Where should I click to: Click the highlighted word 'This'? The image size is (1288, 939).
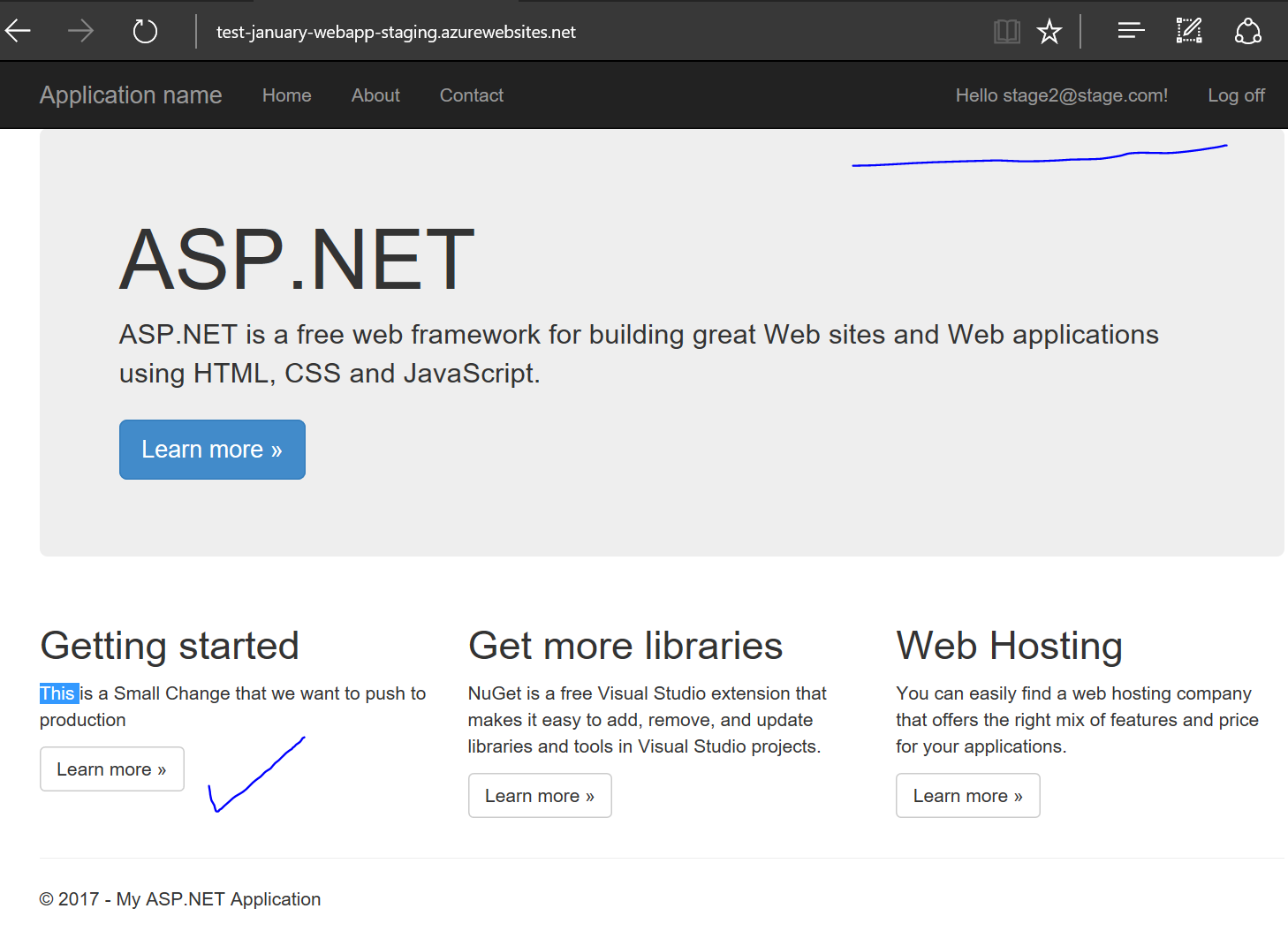click(x=58, y=693)
